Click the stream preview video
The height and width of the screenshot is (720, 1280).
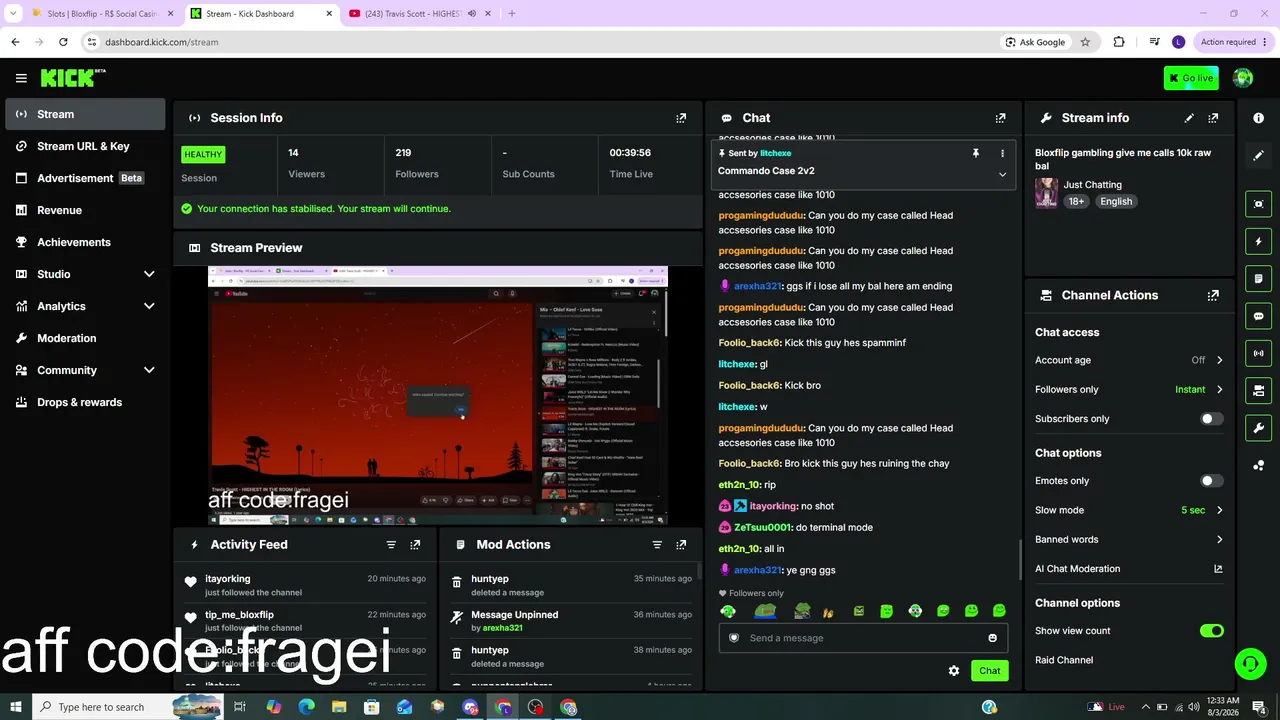click(438, 396)
